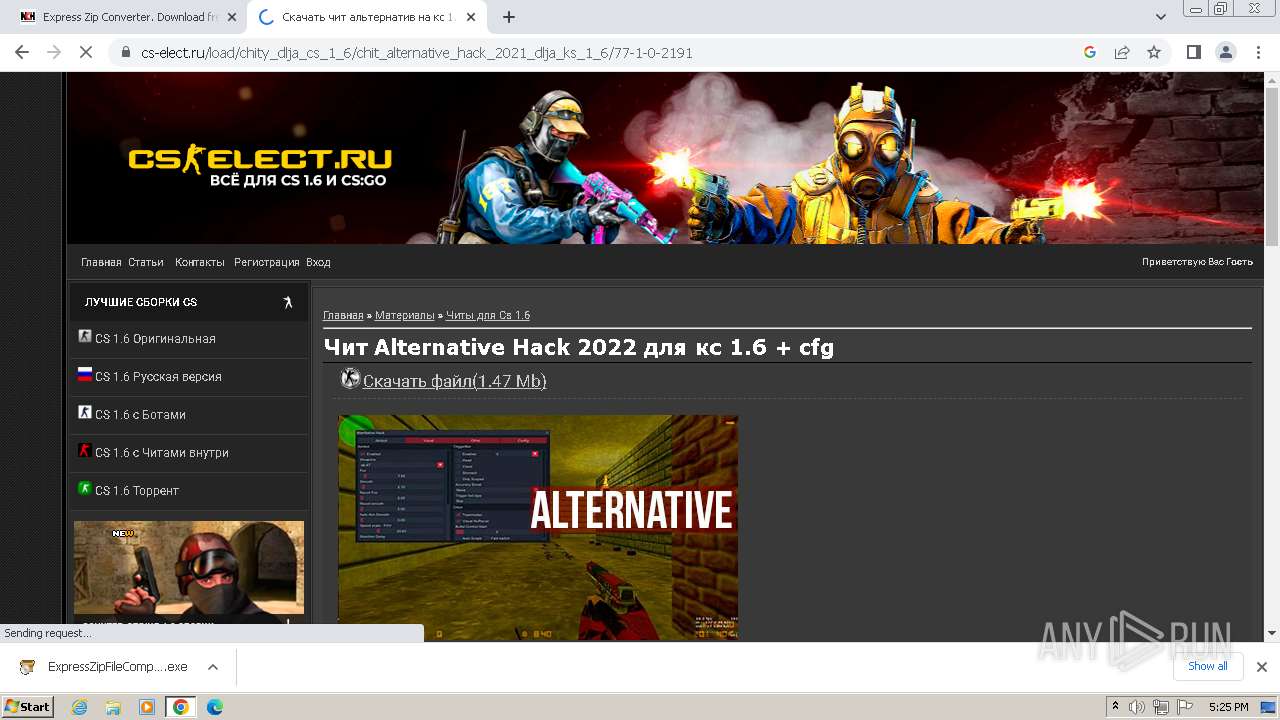Image resolution: width=1280 pixels, height=720 pixels.
Task: Open File Explorer from taskbar
Action: click(113, 707)
